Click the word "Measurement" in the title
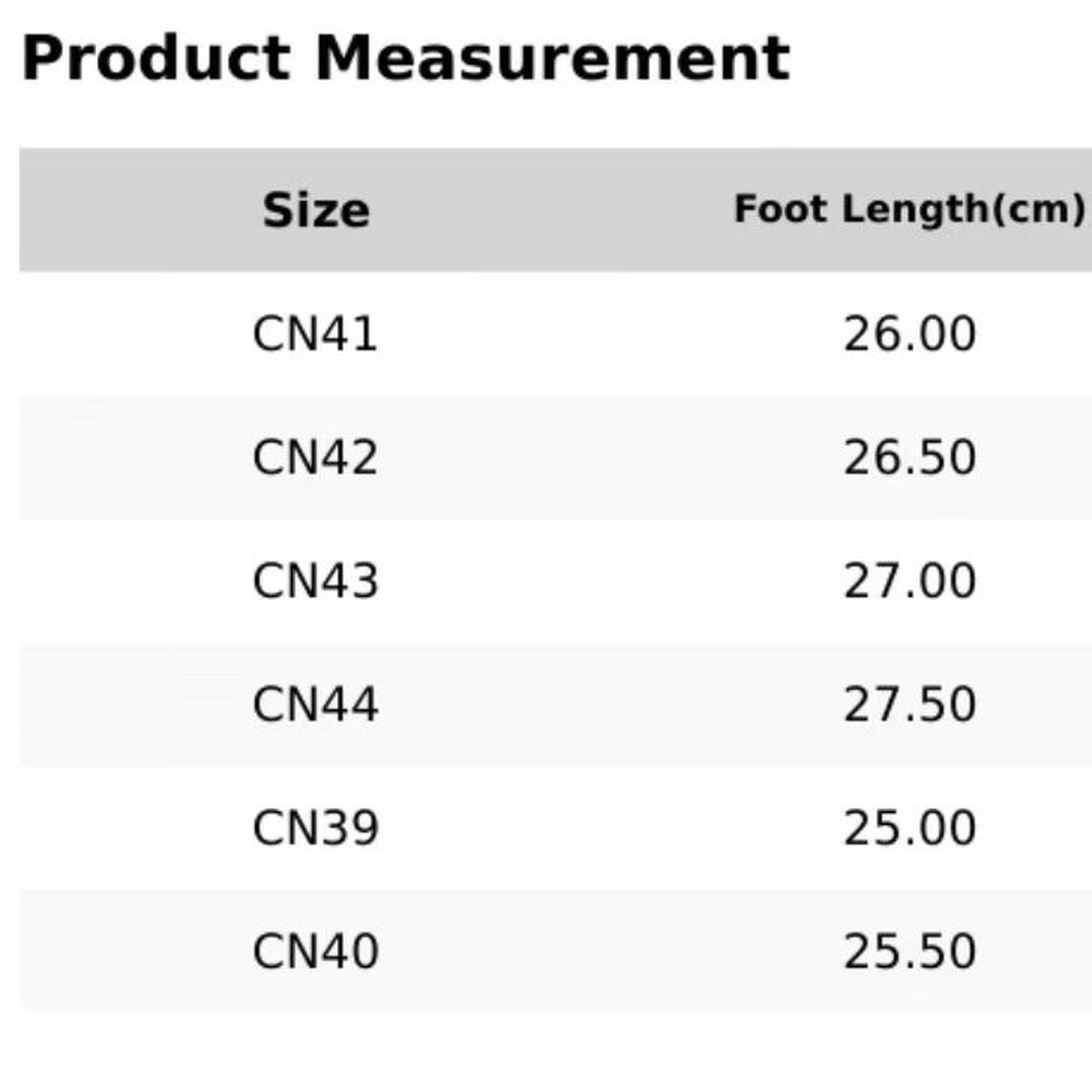Image resolution: width=1092 pixels, height=1092 pixels. [552, 59]
